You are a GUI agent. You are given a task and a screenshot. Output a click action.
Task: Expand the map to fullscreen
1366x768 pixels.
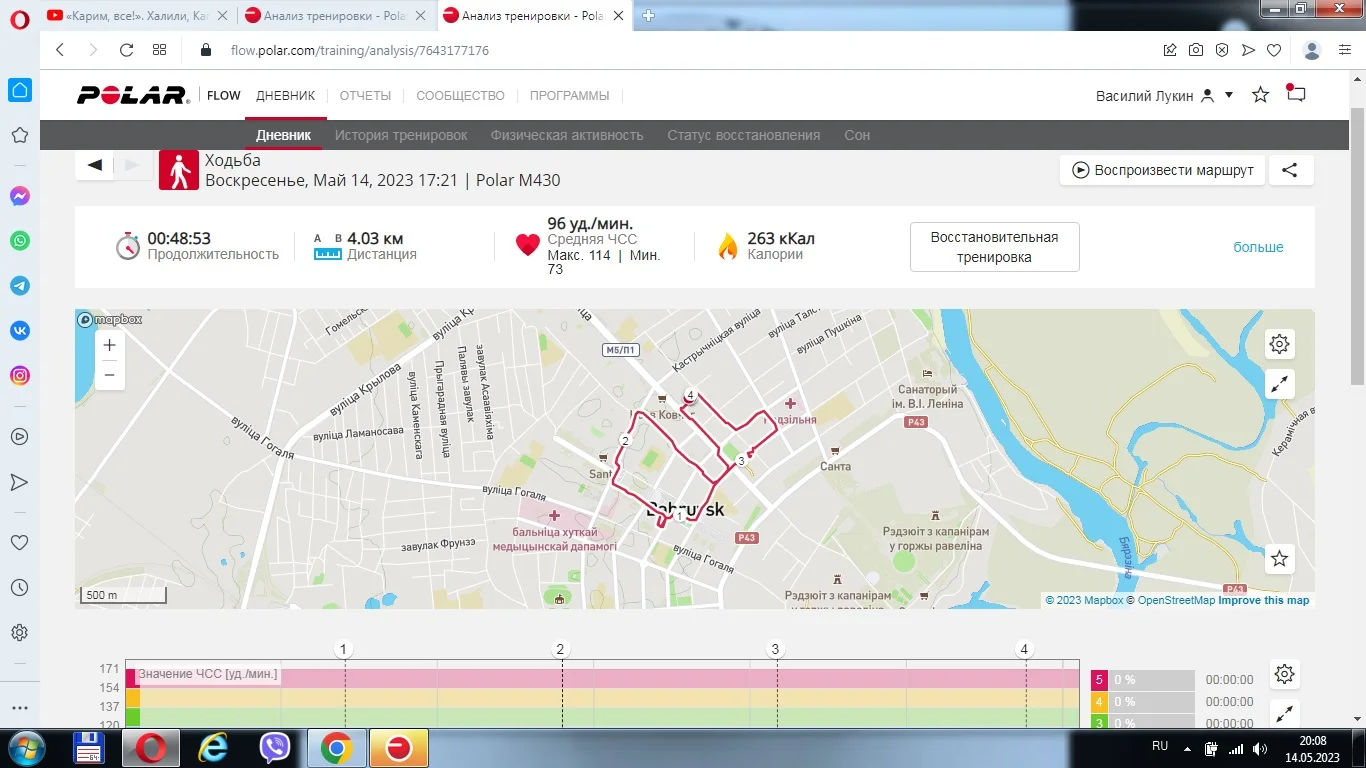1279,384
